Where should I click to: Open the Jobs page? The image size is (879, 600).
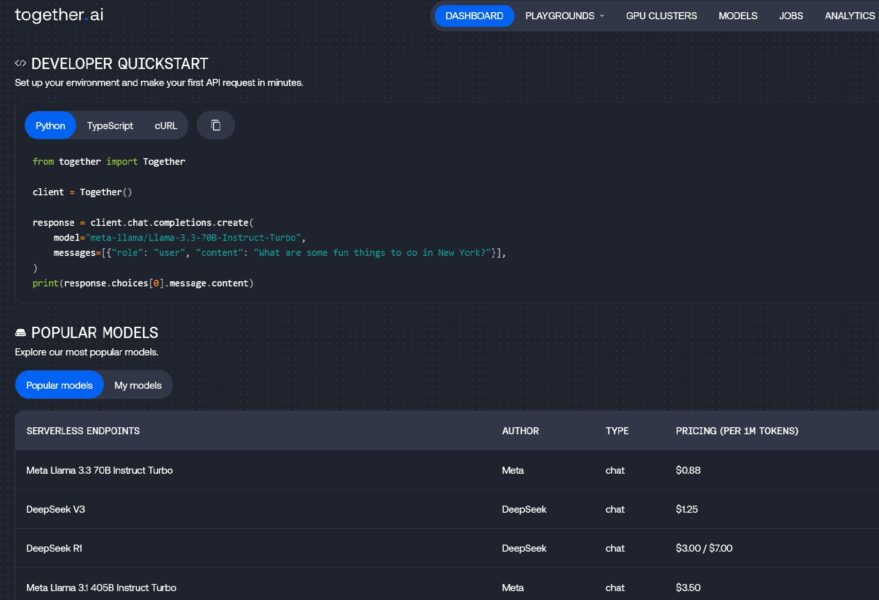(790, 16)
